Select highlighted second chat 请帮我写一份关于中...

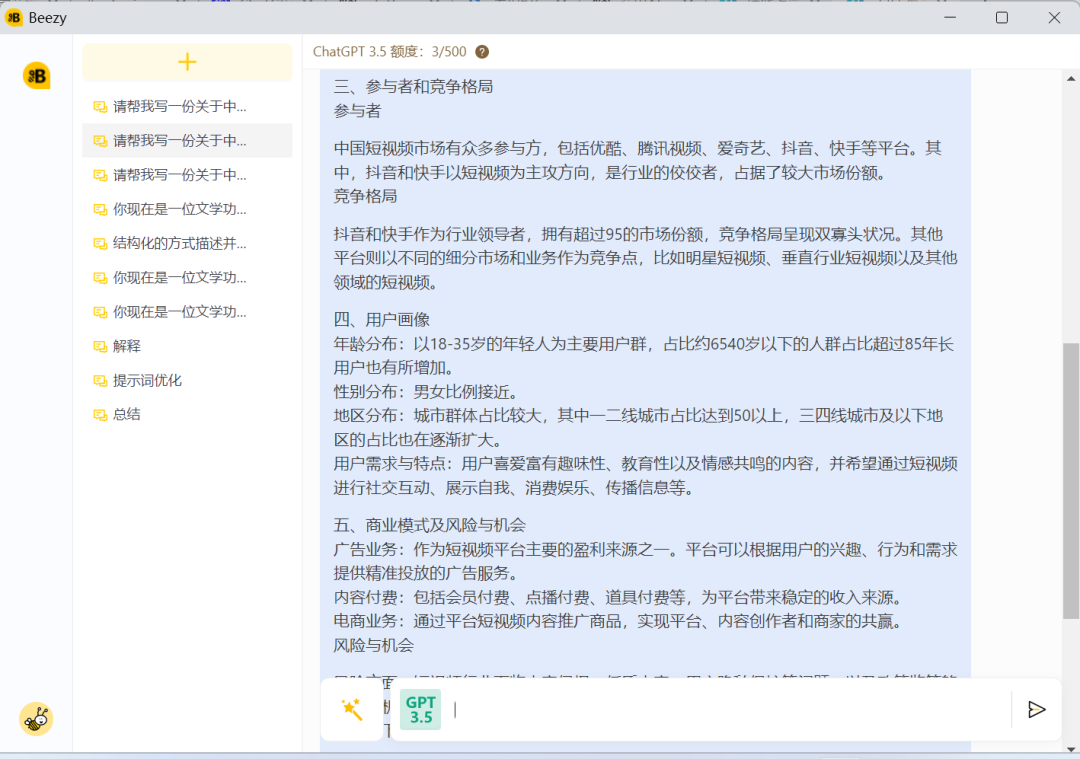point(187,141)
